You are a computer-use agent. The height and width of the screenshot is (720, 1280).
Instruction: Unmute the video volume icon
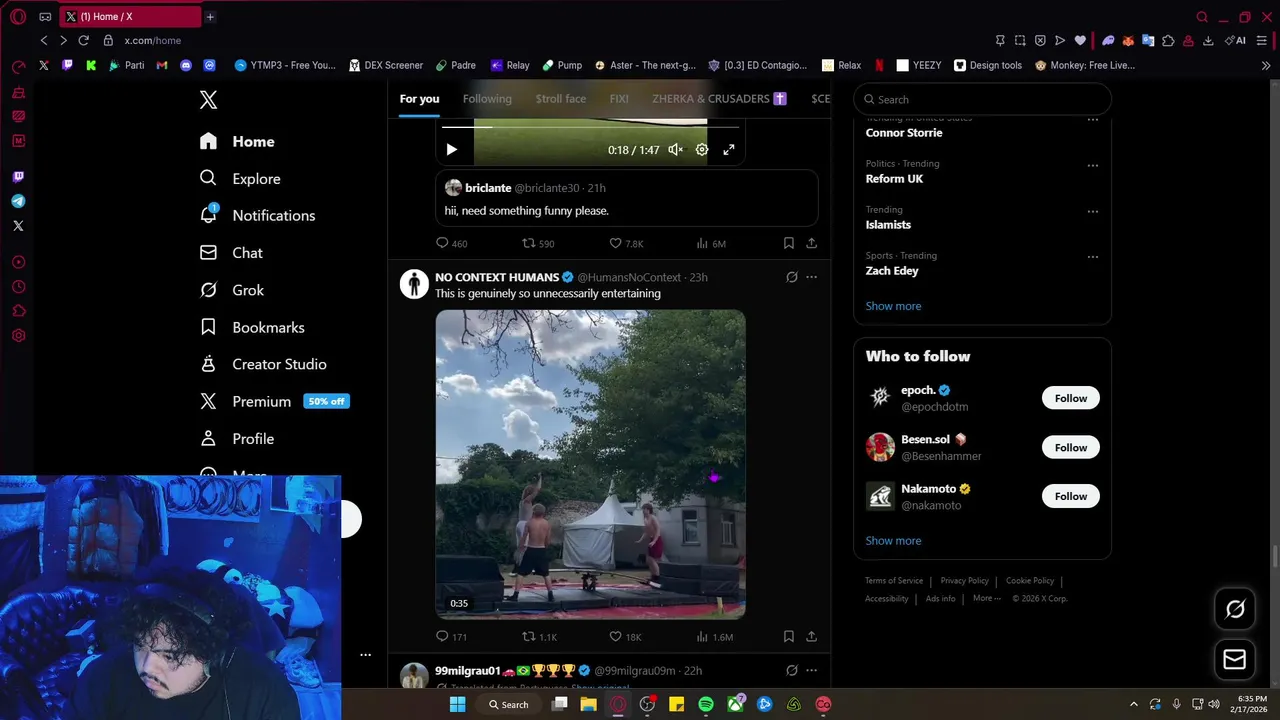[675, 149]
